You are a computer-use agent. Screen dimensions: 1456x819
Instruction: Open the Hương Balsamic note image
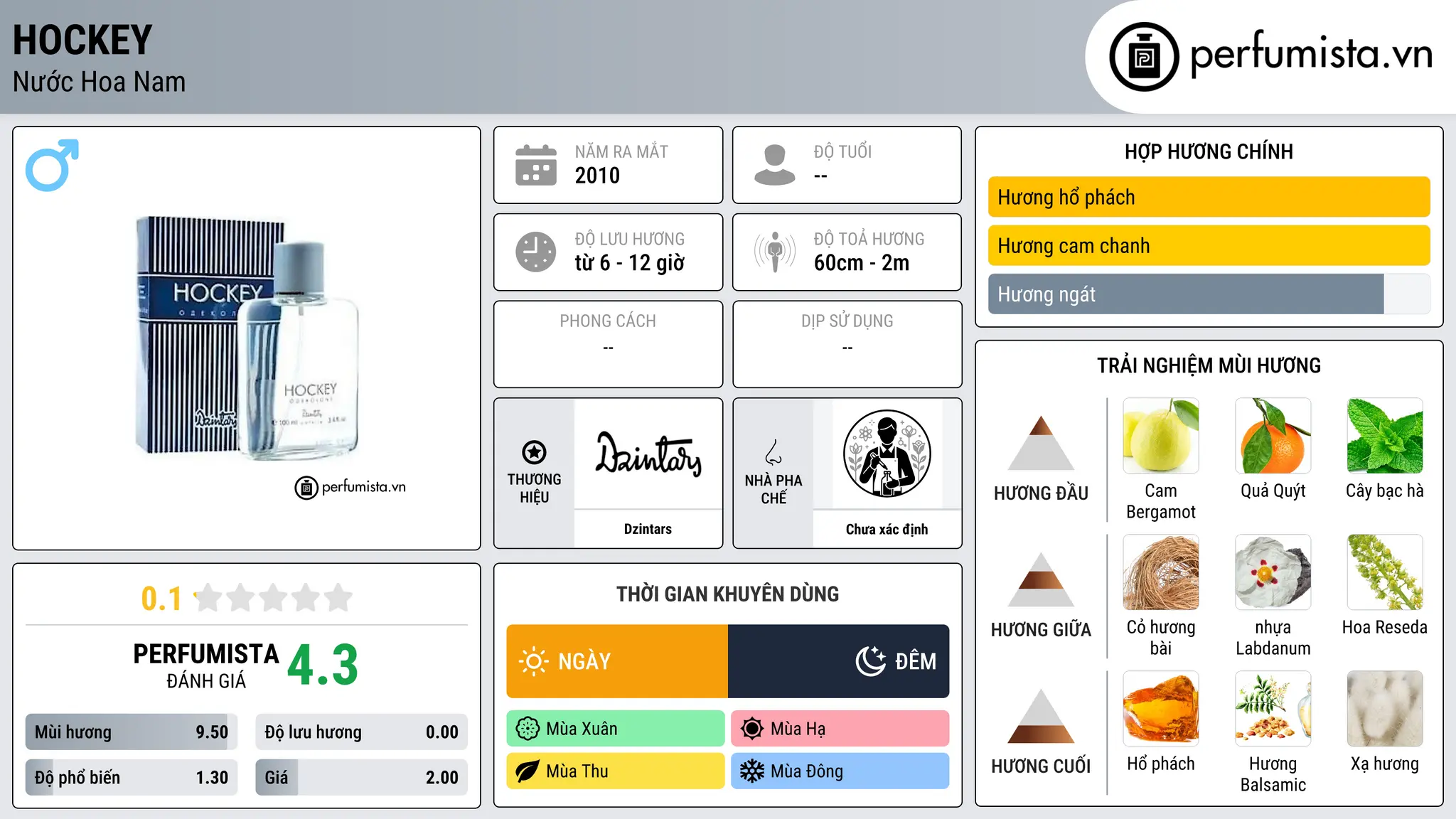pos(1273,709)
